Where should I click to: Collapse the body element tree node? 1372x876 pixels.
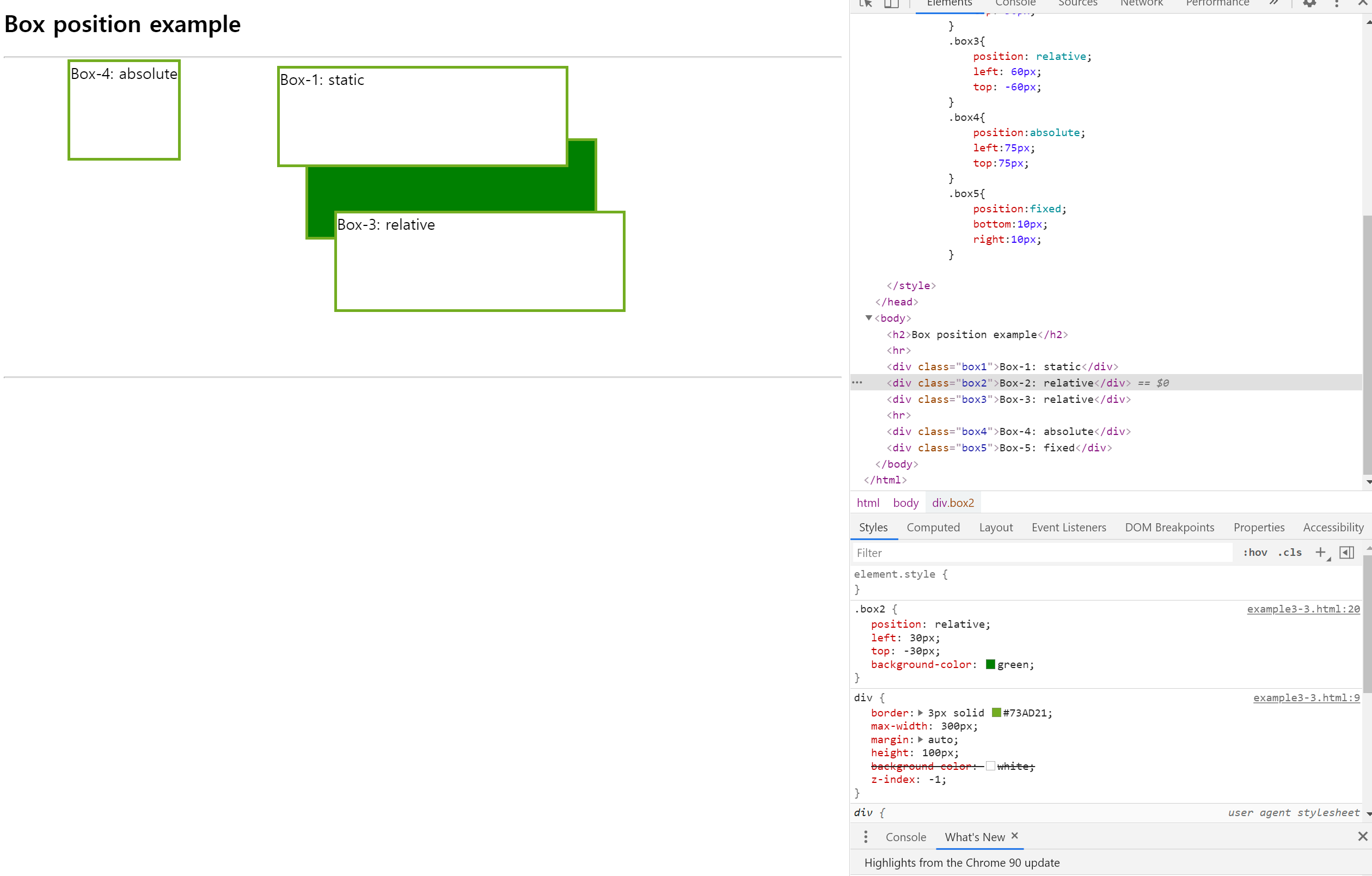[x=868, y=318]
